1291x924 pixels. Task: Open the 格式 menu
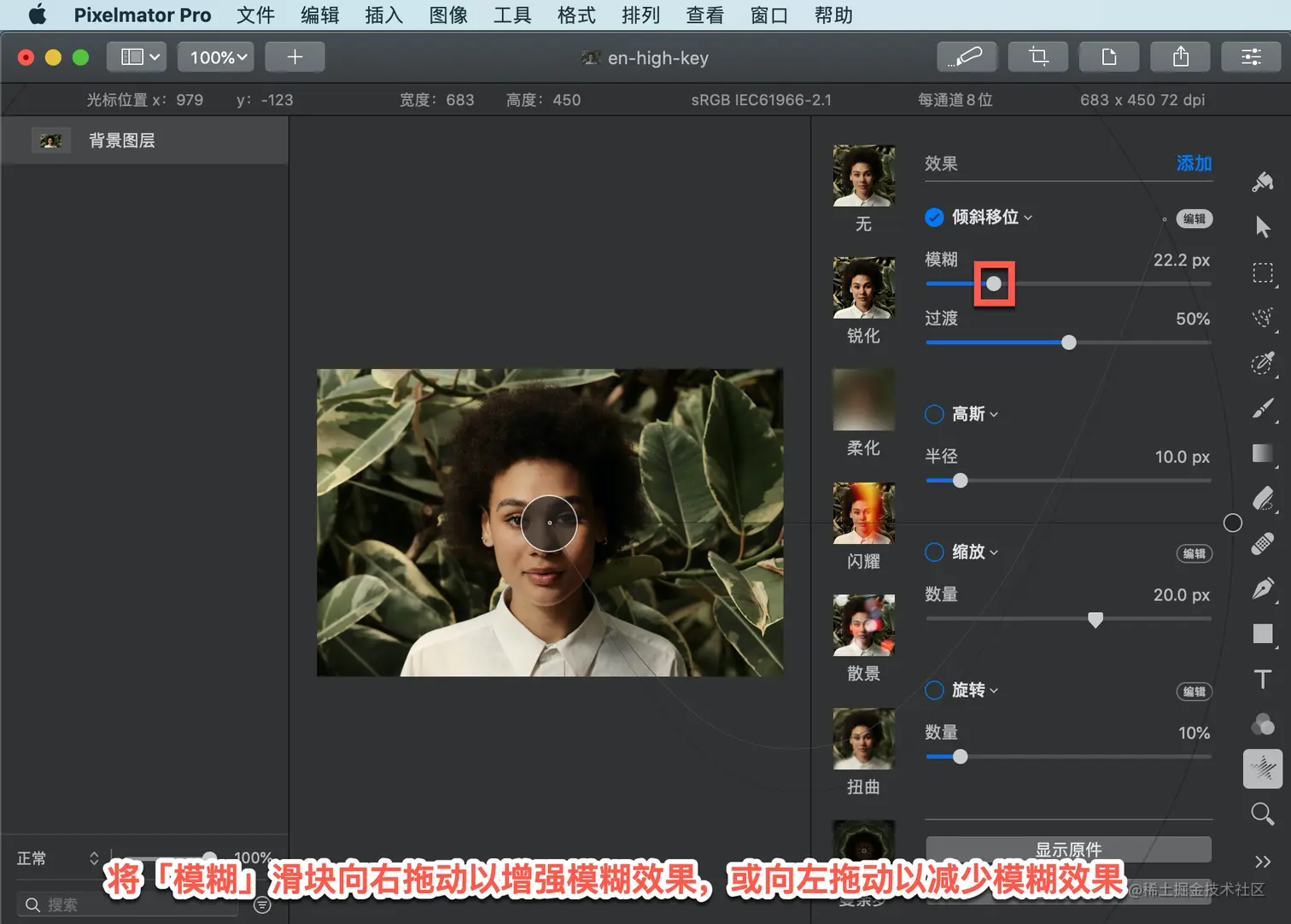pos(576,15)
